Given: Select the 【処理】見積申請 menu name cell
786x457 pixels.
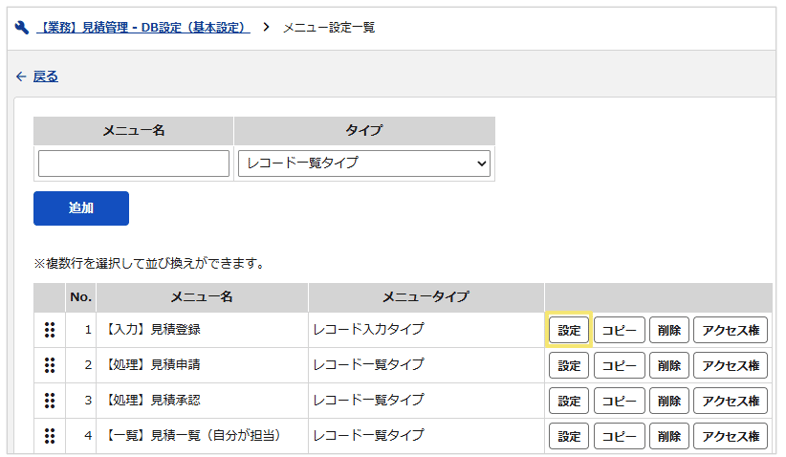Looking at the screenshot, I should 202,365.
